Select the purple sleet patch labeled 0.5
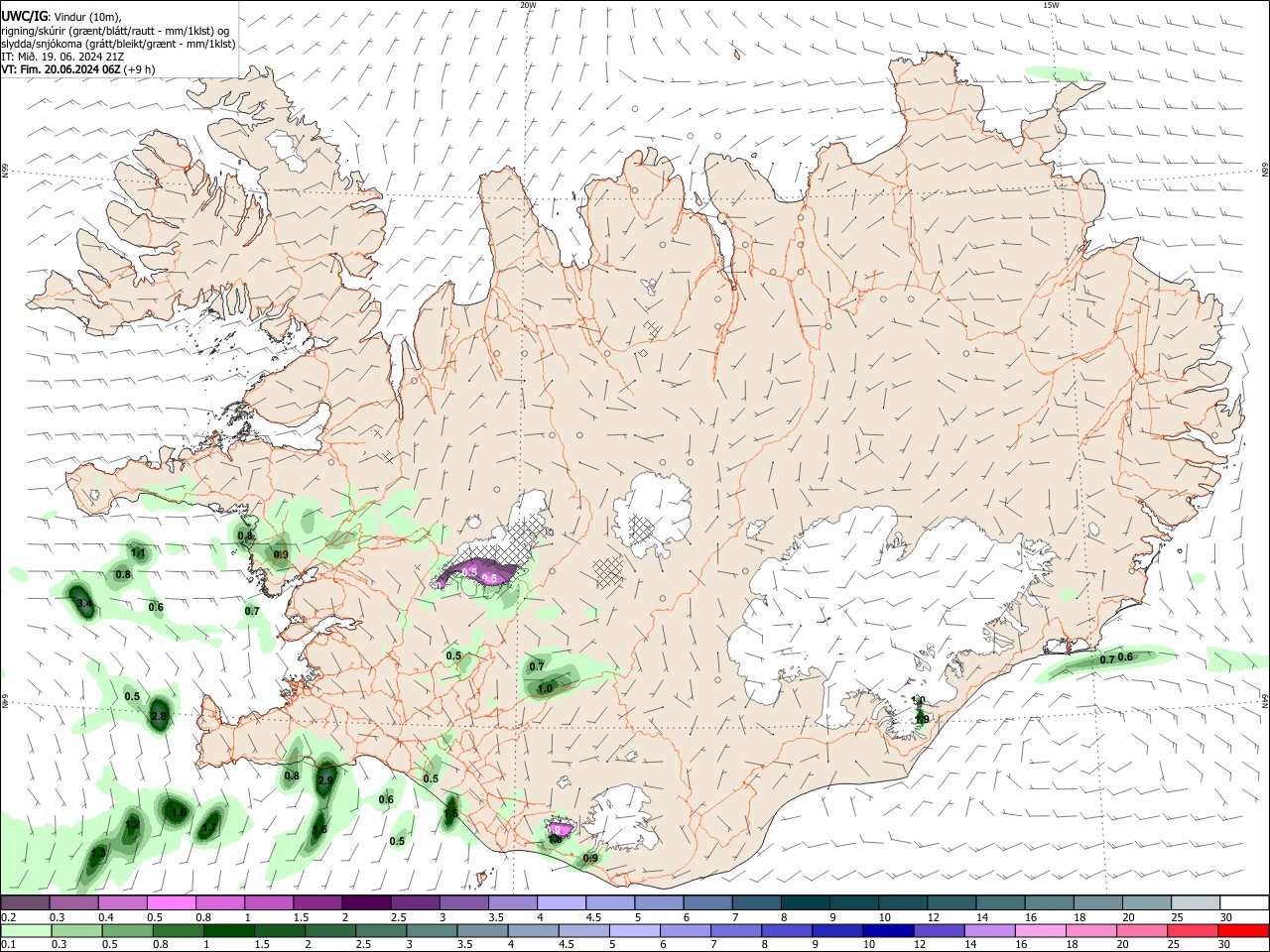 pyautogui.click(x=479, y=573)
